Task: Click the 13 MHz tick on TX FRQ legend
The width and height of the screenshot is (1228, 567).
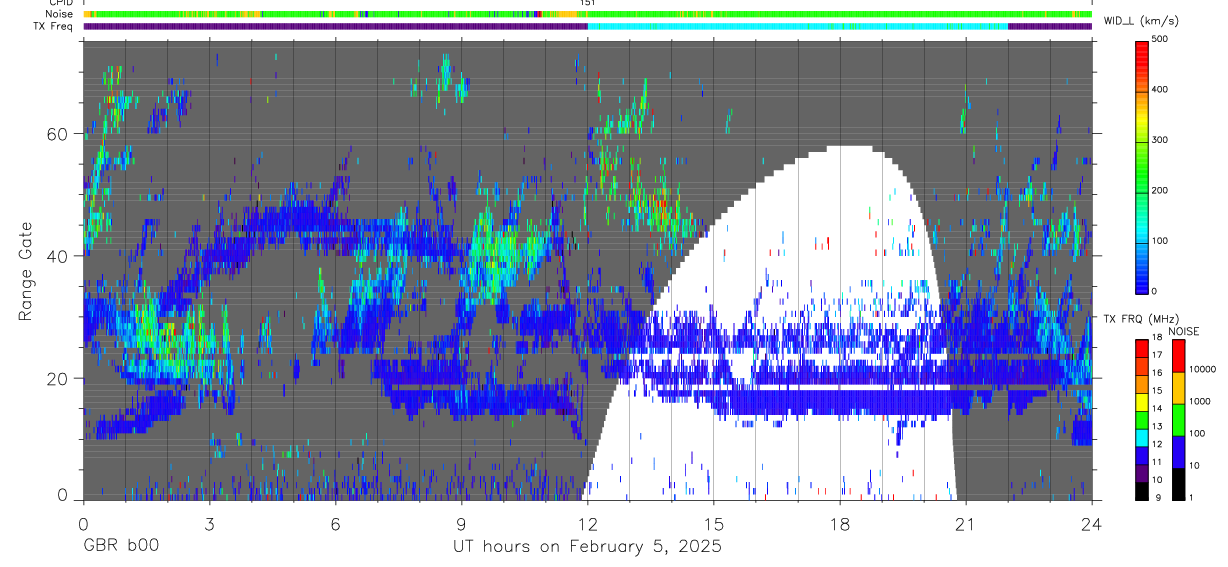Action: 1156,427
